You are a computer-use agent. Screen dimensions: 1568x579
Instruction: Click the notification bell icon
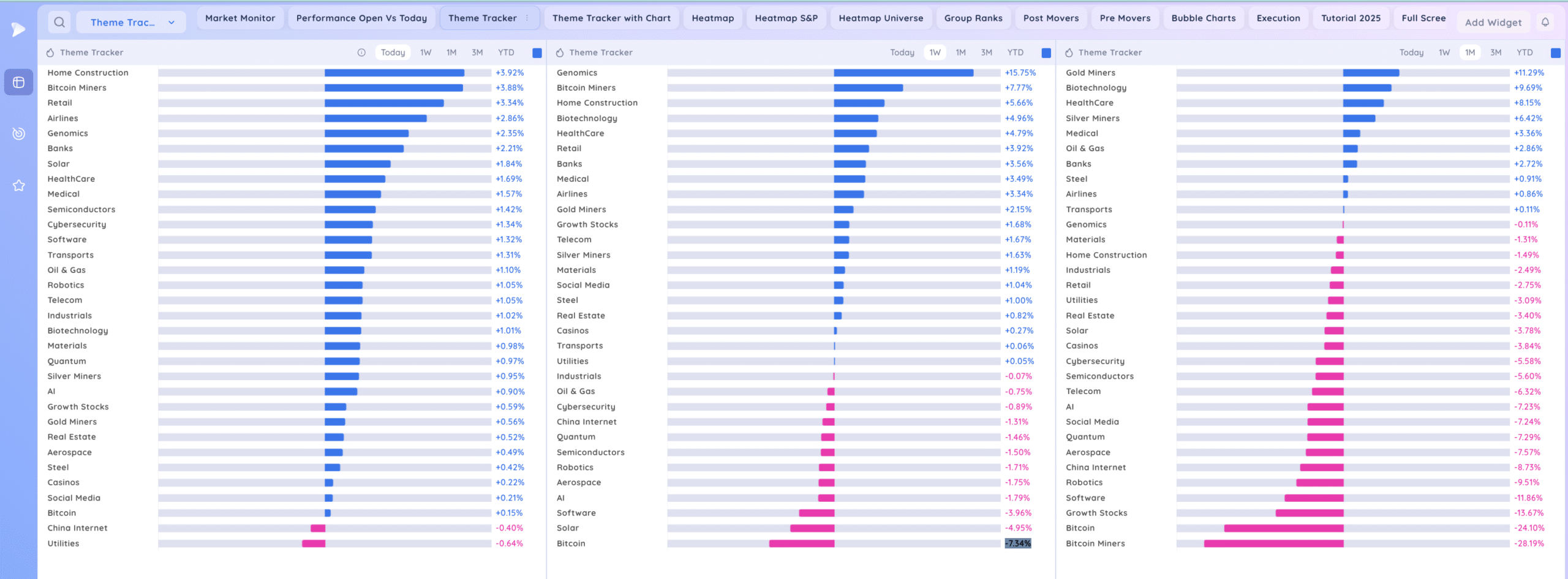pyautogui.click(x=1545, y=23)
